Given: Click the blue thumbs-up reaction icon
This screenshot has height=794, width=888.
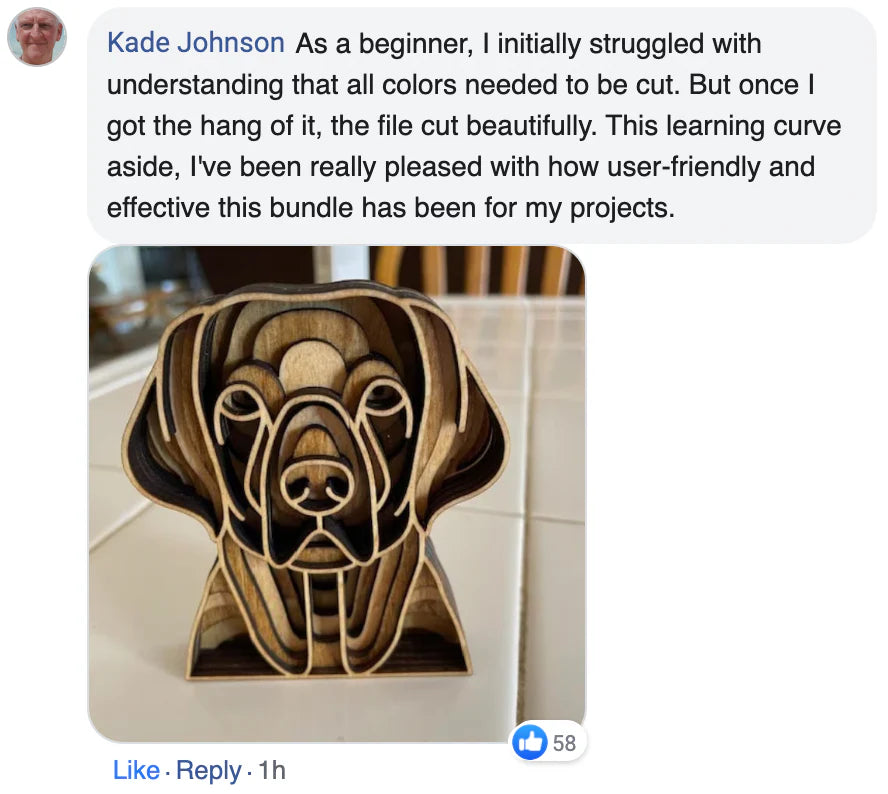Looking at the screenshot, I should point(530,741).
